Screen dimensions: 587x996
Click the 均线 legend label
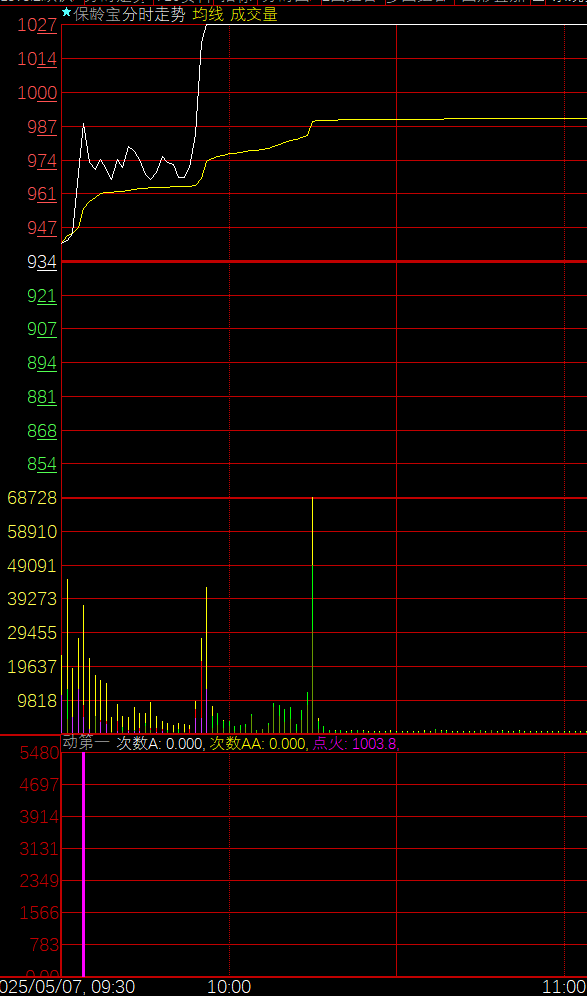[208, 15]
